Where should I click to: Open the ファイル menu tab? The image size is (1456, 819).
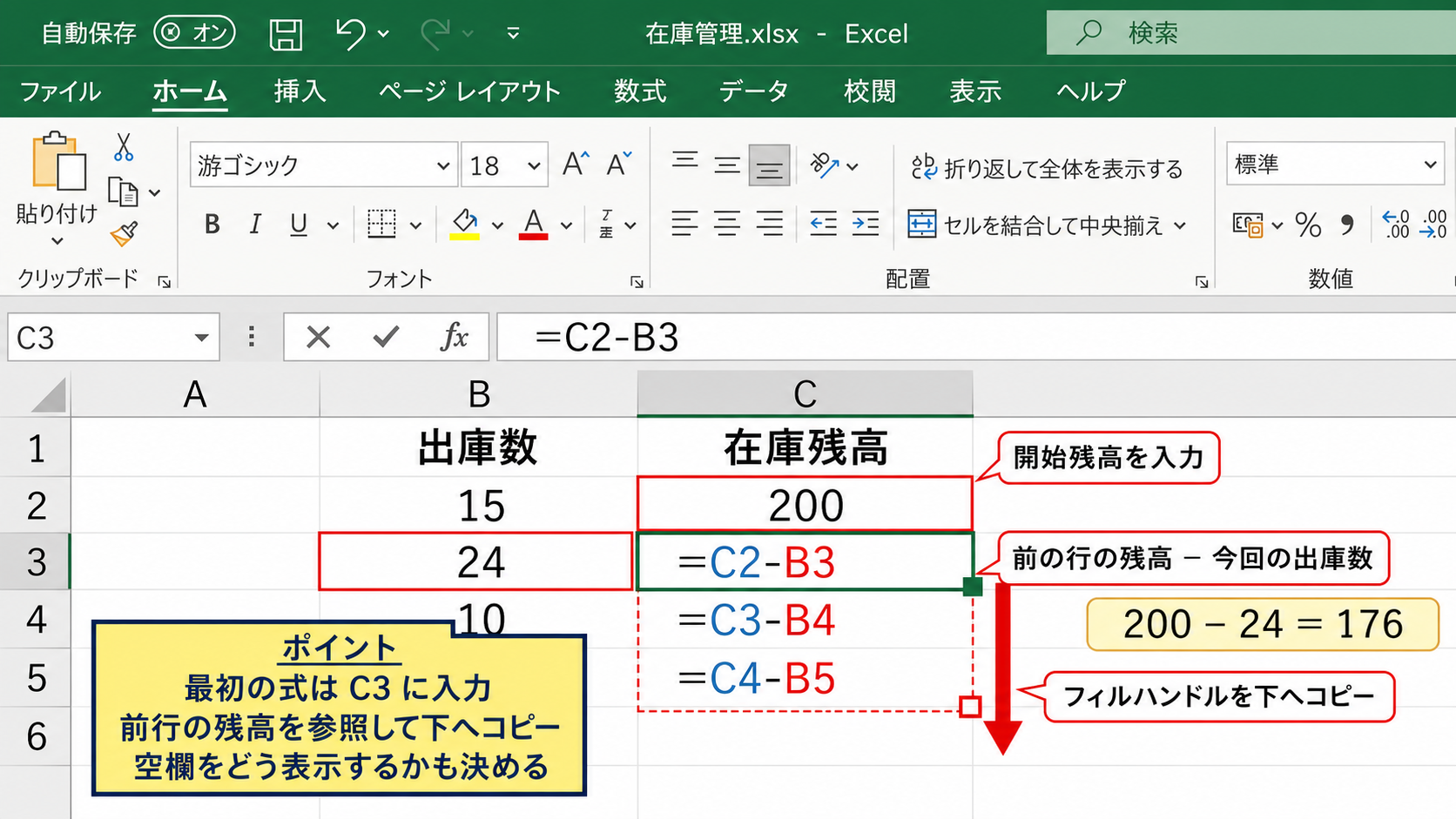point(60,91)
